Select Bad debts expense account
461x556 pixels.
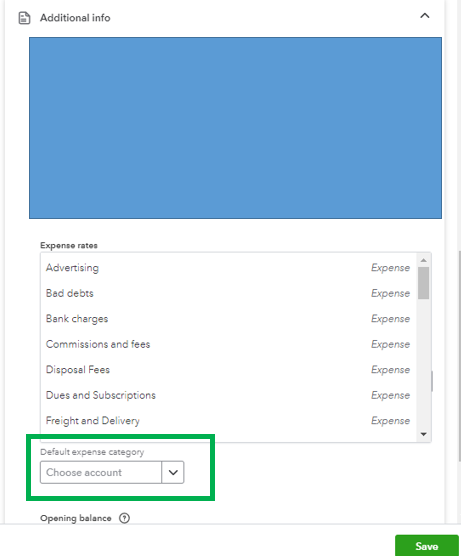click(228, 293)
